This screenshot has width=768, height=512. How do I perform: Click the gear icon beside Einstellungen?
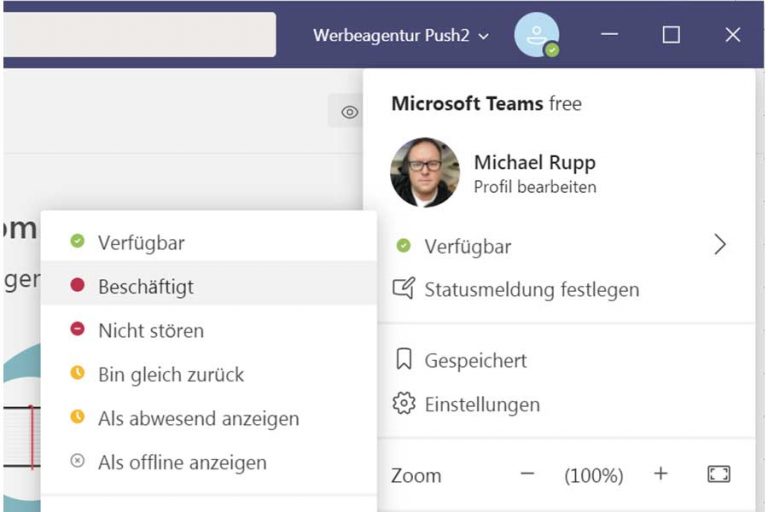[404, 403]
